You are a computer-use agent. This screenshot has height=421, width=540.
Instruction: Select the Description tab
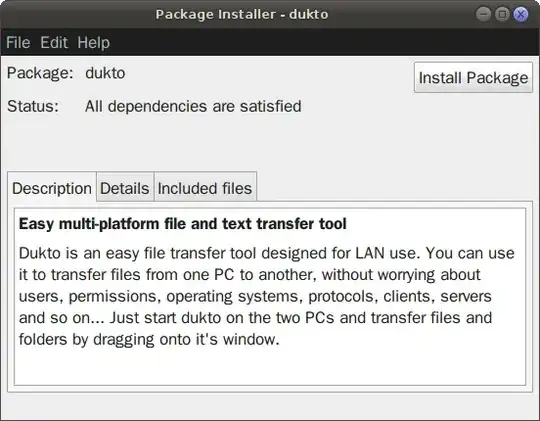(52, 188)
